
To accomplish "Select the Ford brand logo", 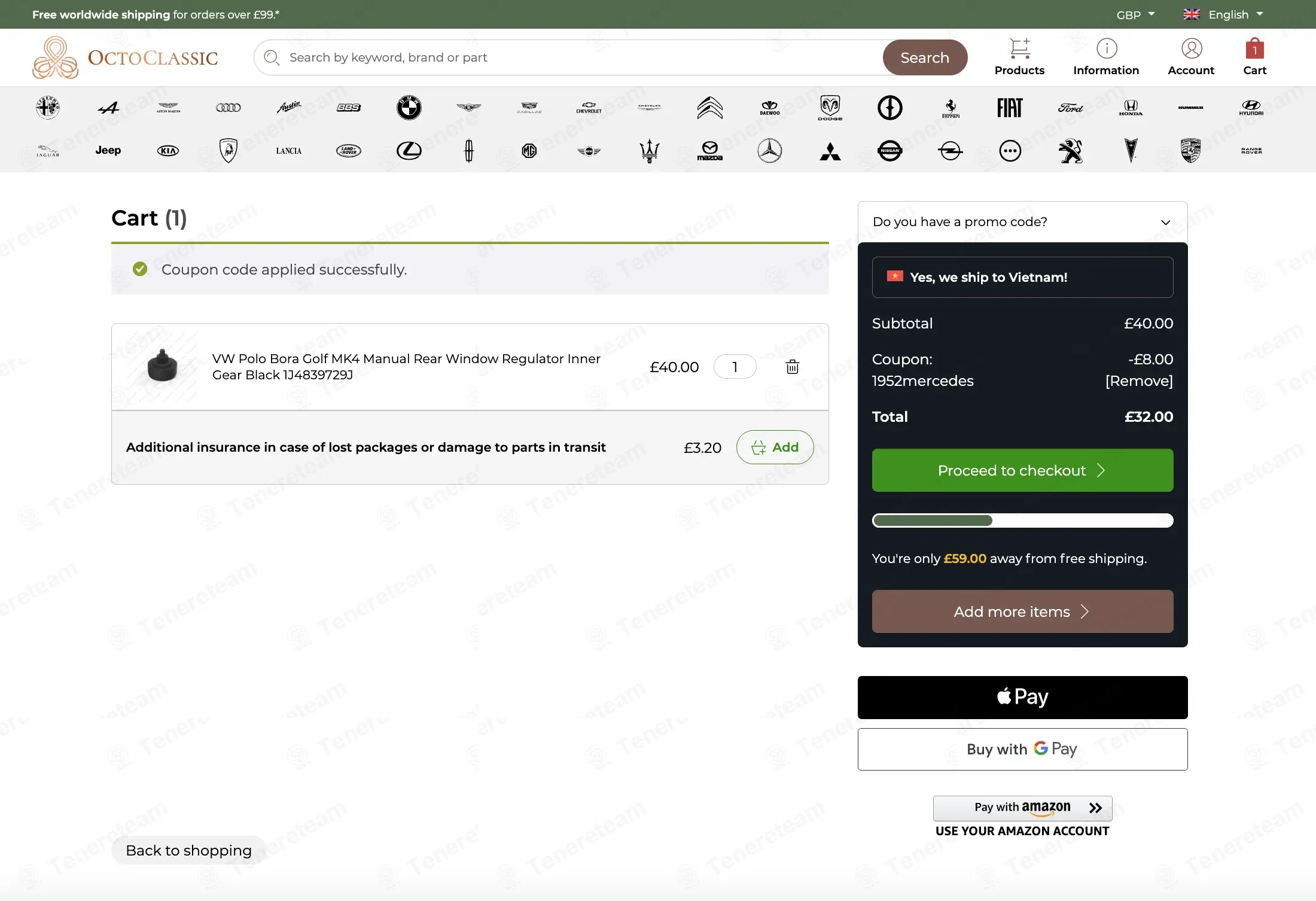I will 1071,108.
